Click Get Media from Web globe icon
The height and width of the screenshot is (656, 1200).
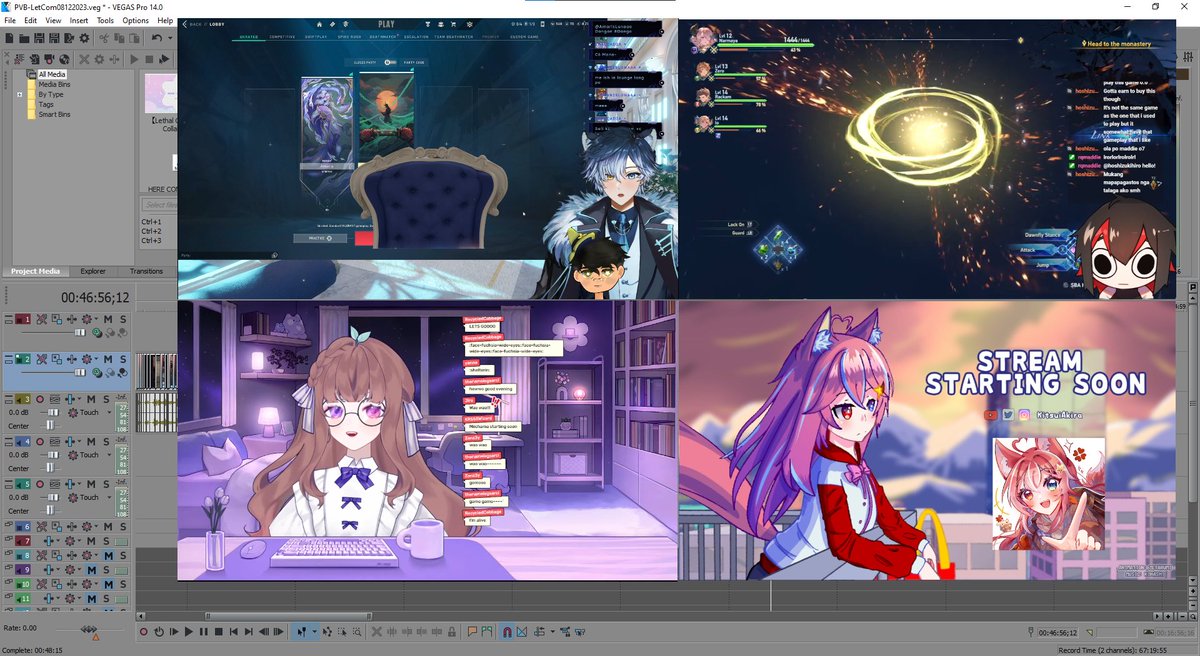tap(64, 59)
